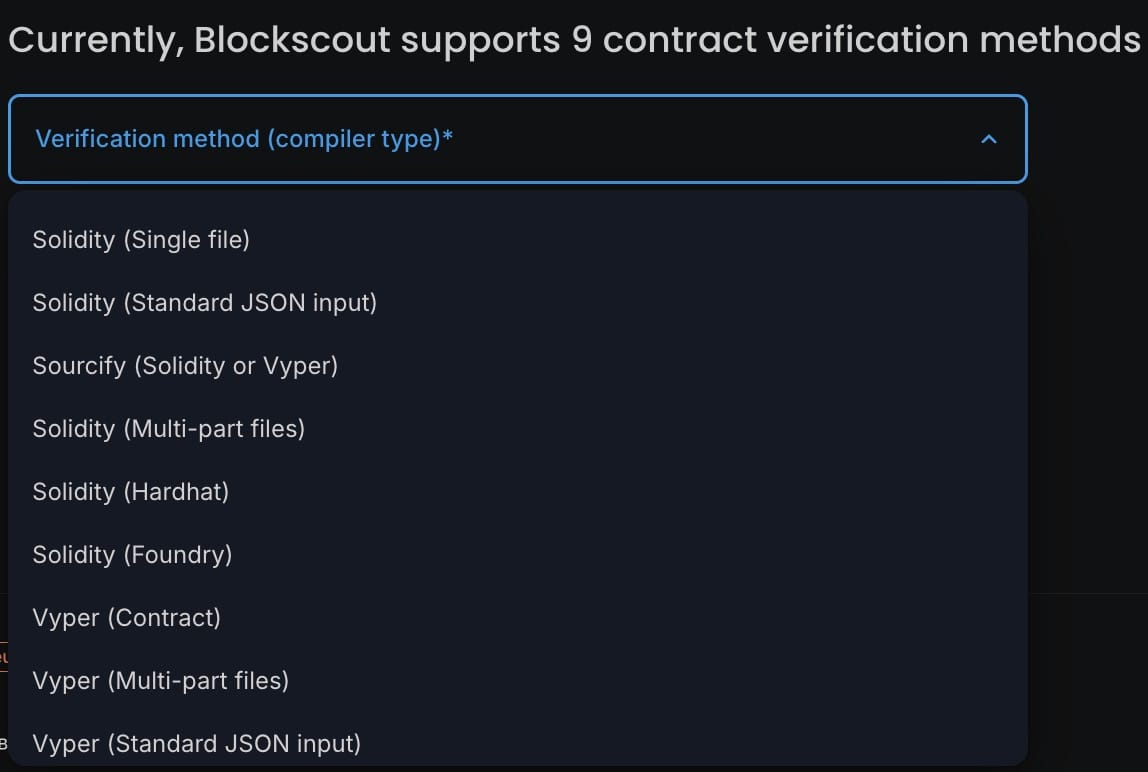Select Solidity (Single file) verification method
The height and width of the screenshot is (772, 1148).
(x=141, y=240)
